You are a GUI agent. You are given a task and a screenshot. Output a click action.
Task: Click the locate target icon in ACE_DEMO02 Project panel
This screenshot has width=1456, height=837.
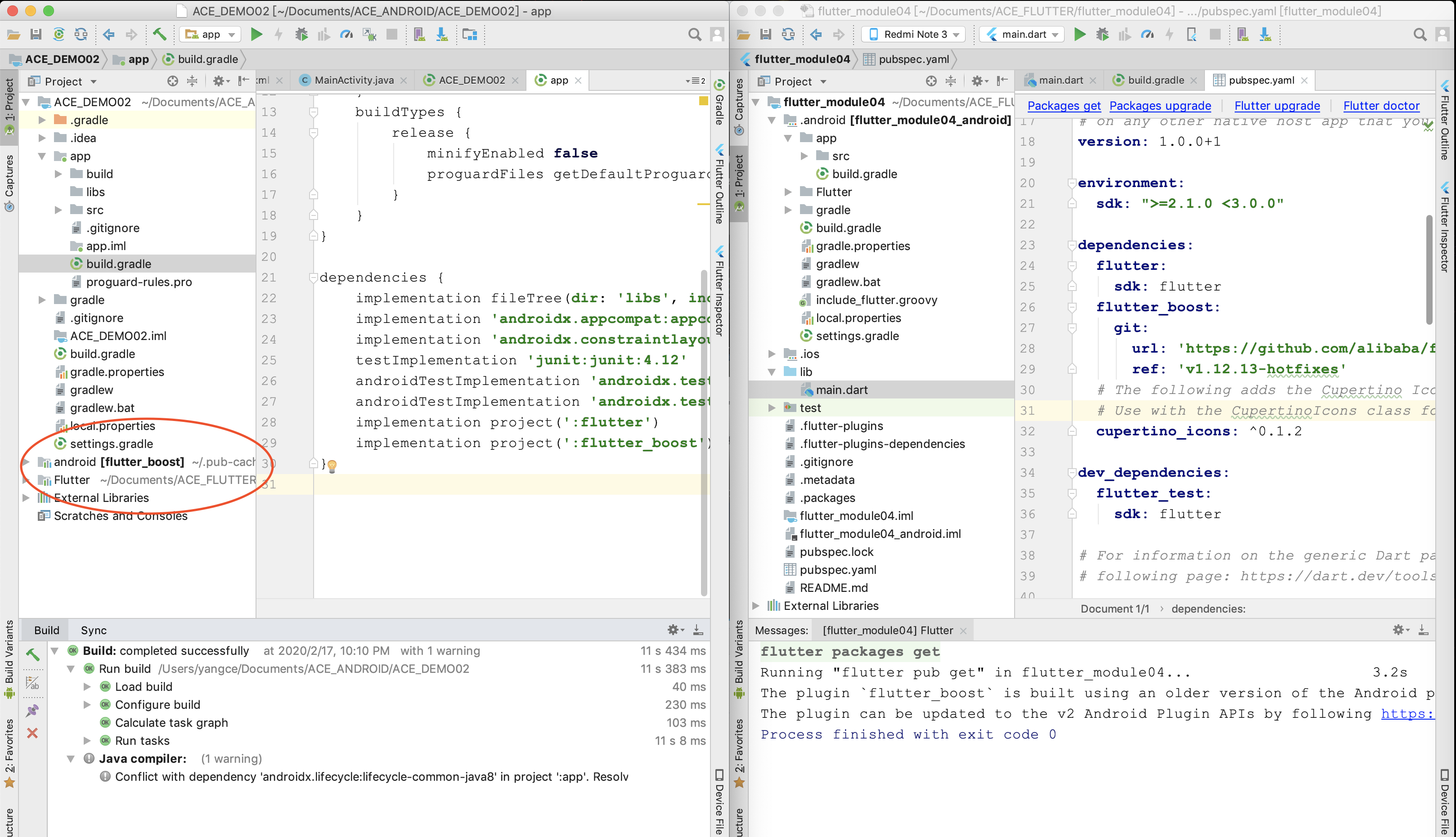(172, 81)
